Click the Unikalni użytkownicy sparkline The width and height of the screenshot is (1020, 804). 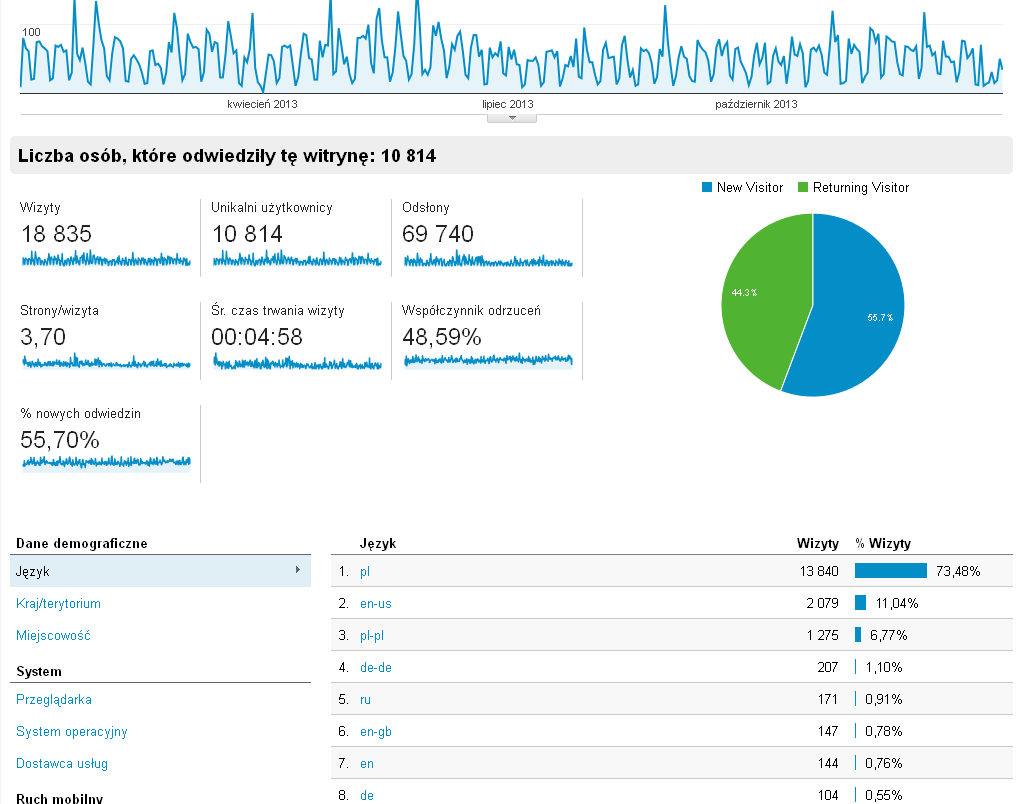pos(297,260)
